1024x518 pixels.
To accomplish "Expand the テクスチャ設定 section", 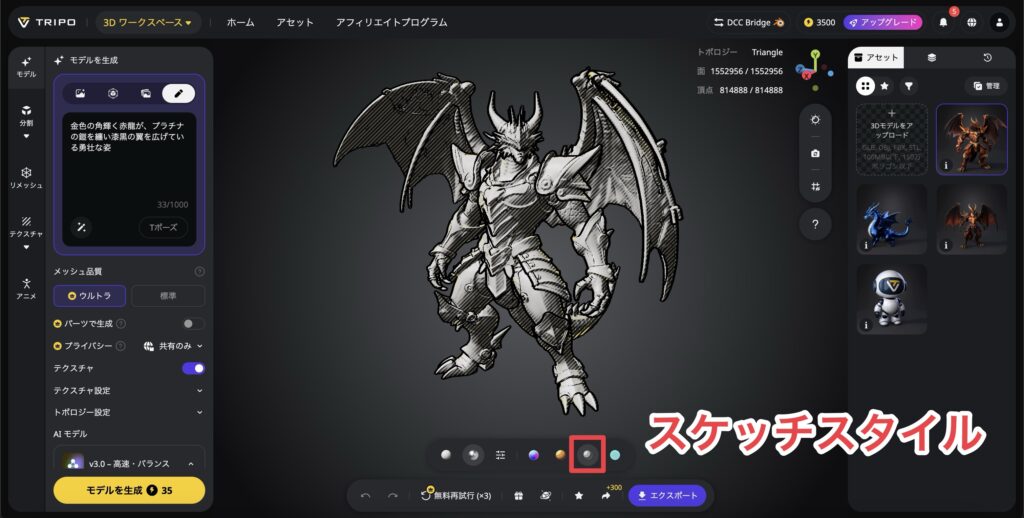I will click(128, 390).
